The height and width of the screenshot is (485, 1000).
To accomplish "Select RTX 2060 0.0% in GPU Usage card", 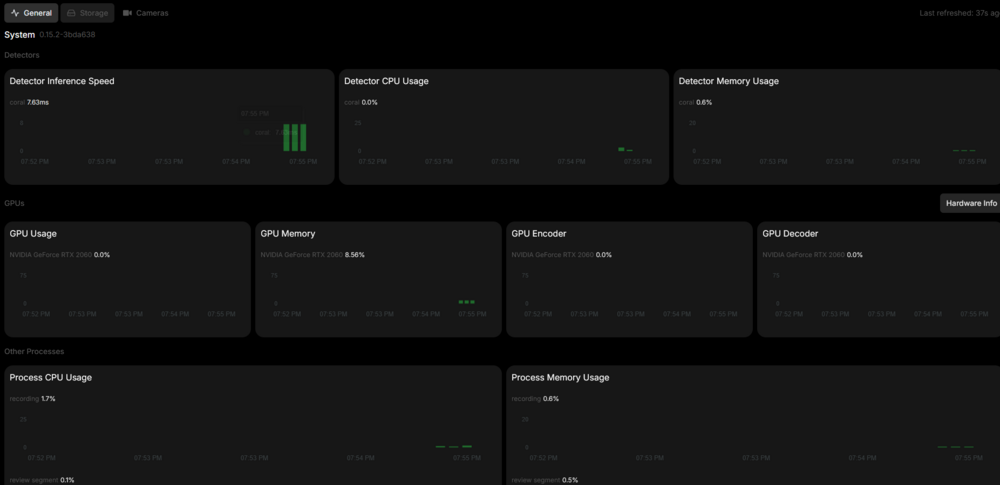I will click(x=60, y=255).
